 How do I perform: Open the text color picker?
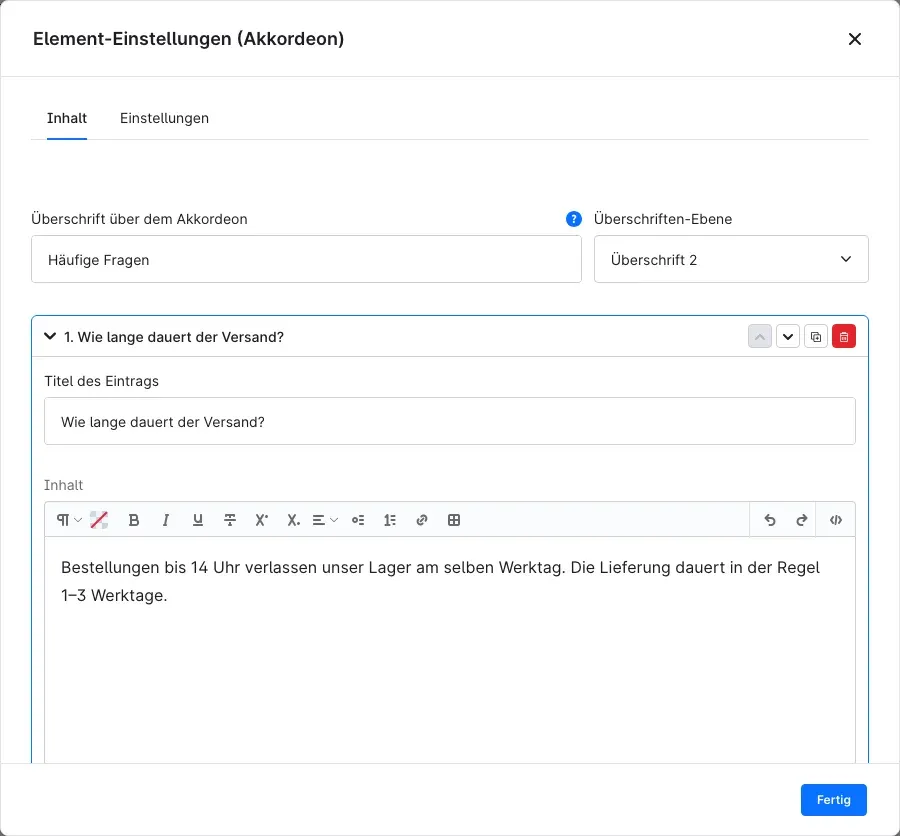pyautogui.click(x=99, y=520)
